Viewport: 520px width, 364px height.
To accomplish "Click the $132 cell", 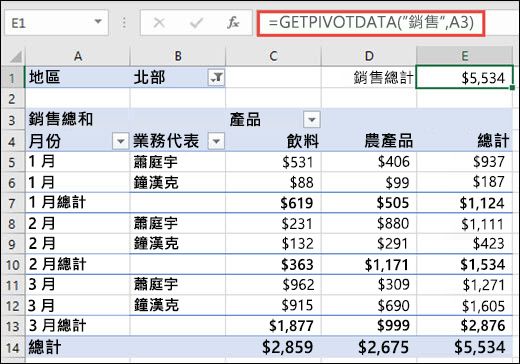I will pyautogui.click(x=273, y=244).
